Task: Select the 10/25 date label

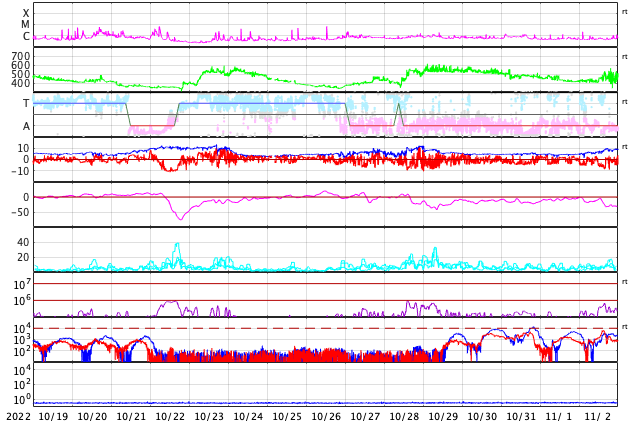Action: (x=287, y=417)
